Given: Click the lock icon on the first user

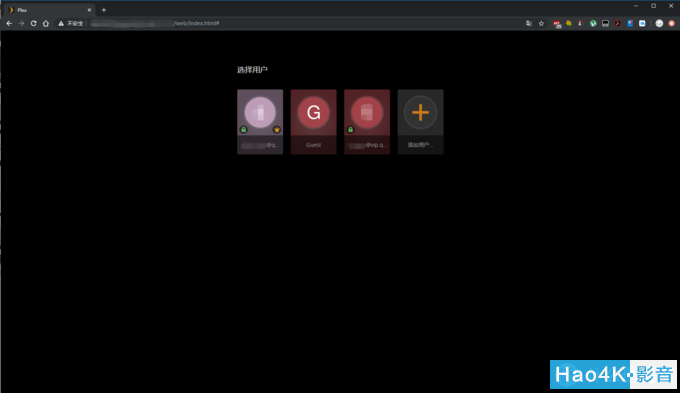Looking at the screenshot, I should (244, 130).
